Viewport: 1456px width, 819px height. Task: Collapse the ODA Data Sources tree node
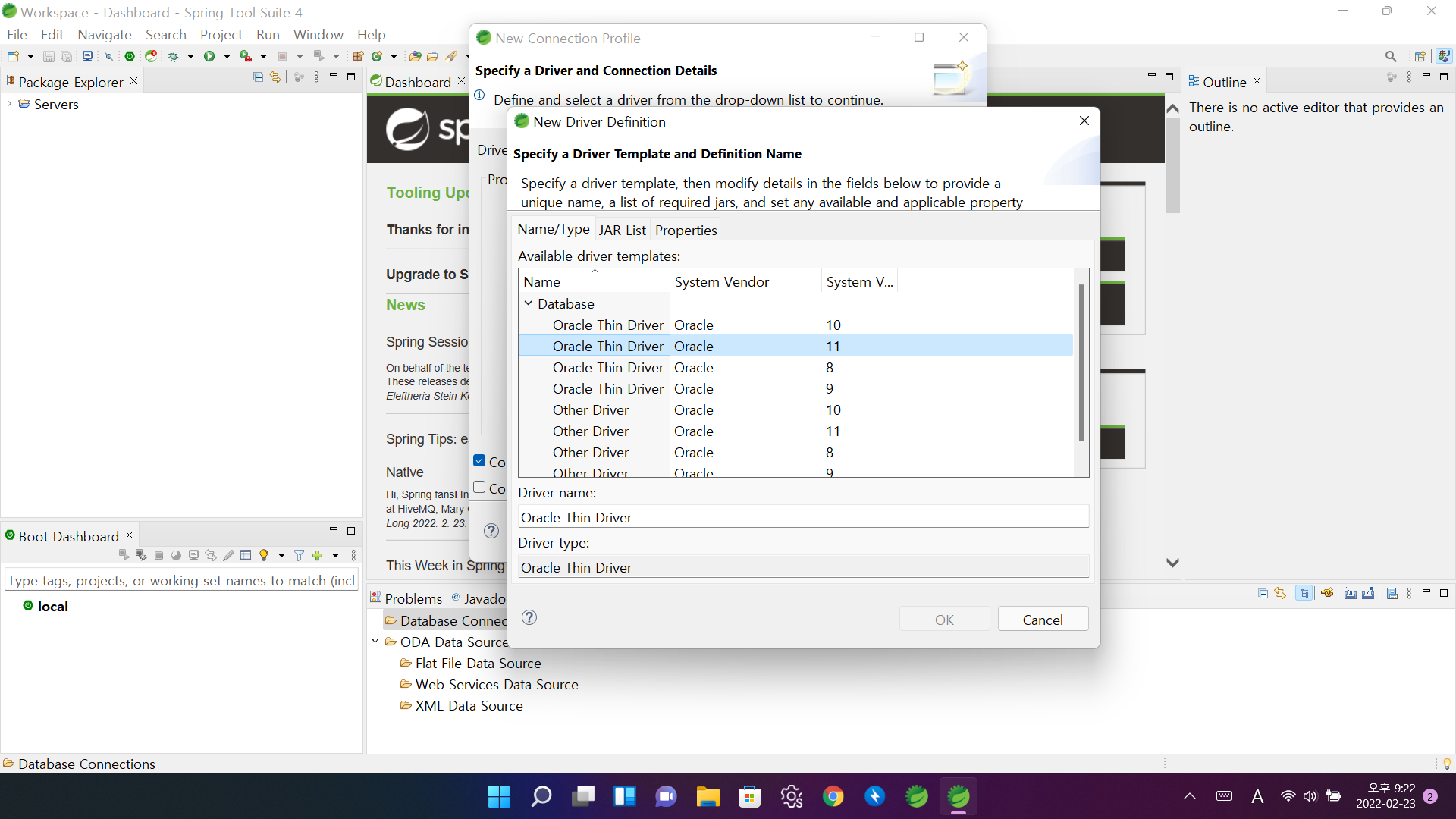click(375, 642)
